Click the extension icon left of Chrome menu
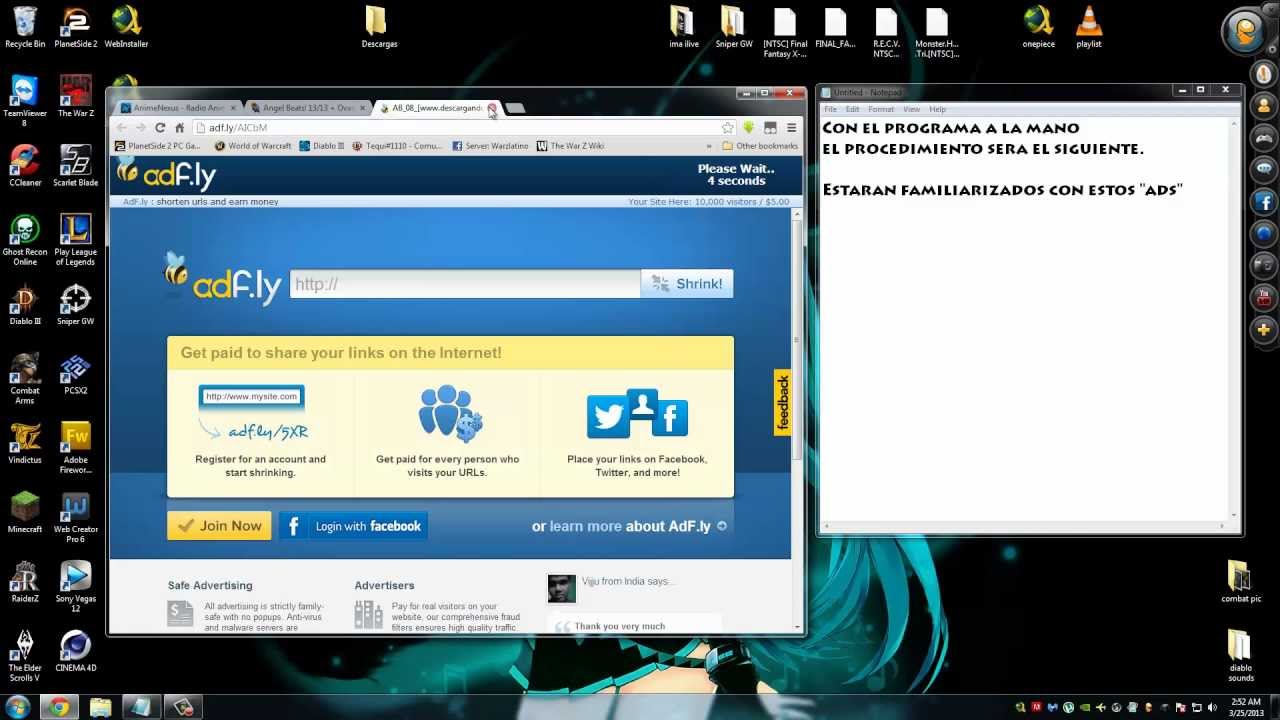Image resolution: width=1280 pixels, height=720 pixels. pos(770,128)
